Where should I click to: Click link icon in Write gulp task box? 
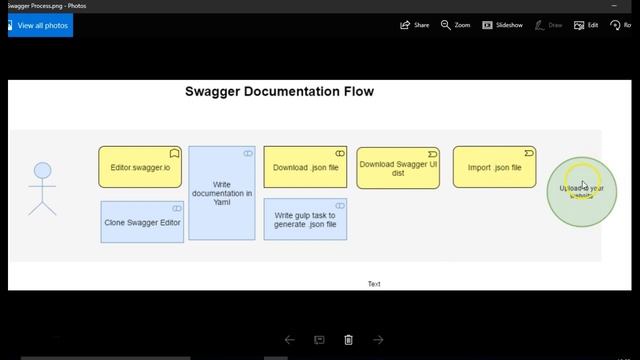coord(340,206)
